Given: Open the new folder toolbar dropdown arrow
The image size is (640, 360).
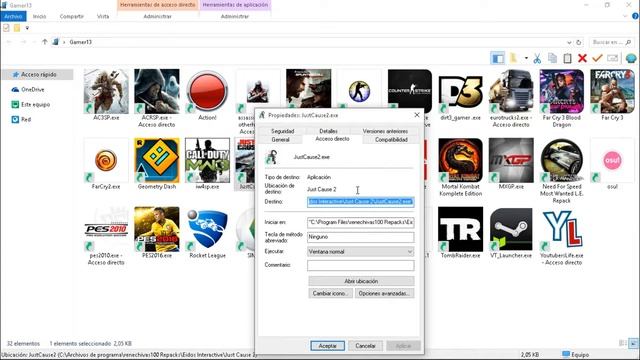Looking at the screenshot, I should (526, 58).
